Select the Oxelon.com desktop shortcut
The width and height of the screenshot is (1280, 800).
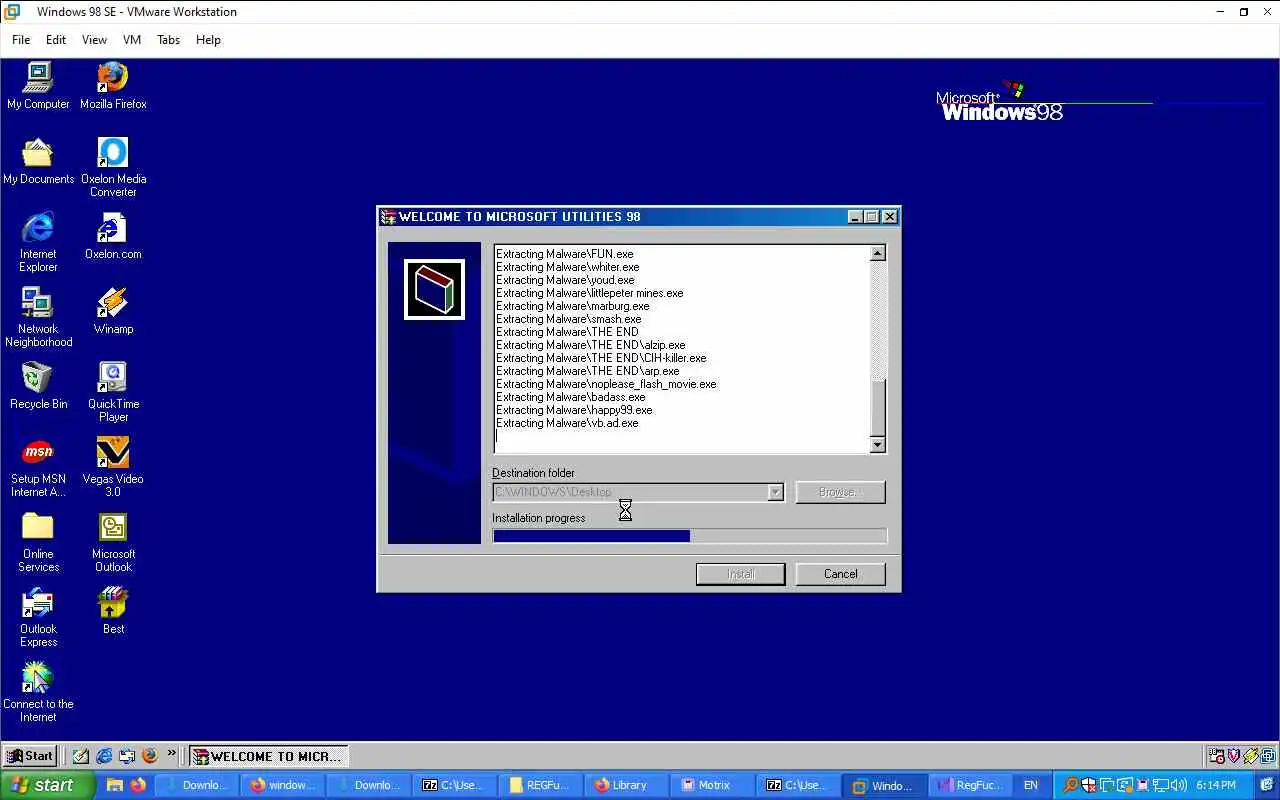tap(113, 235)
